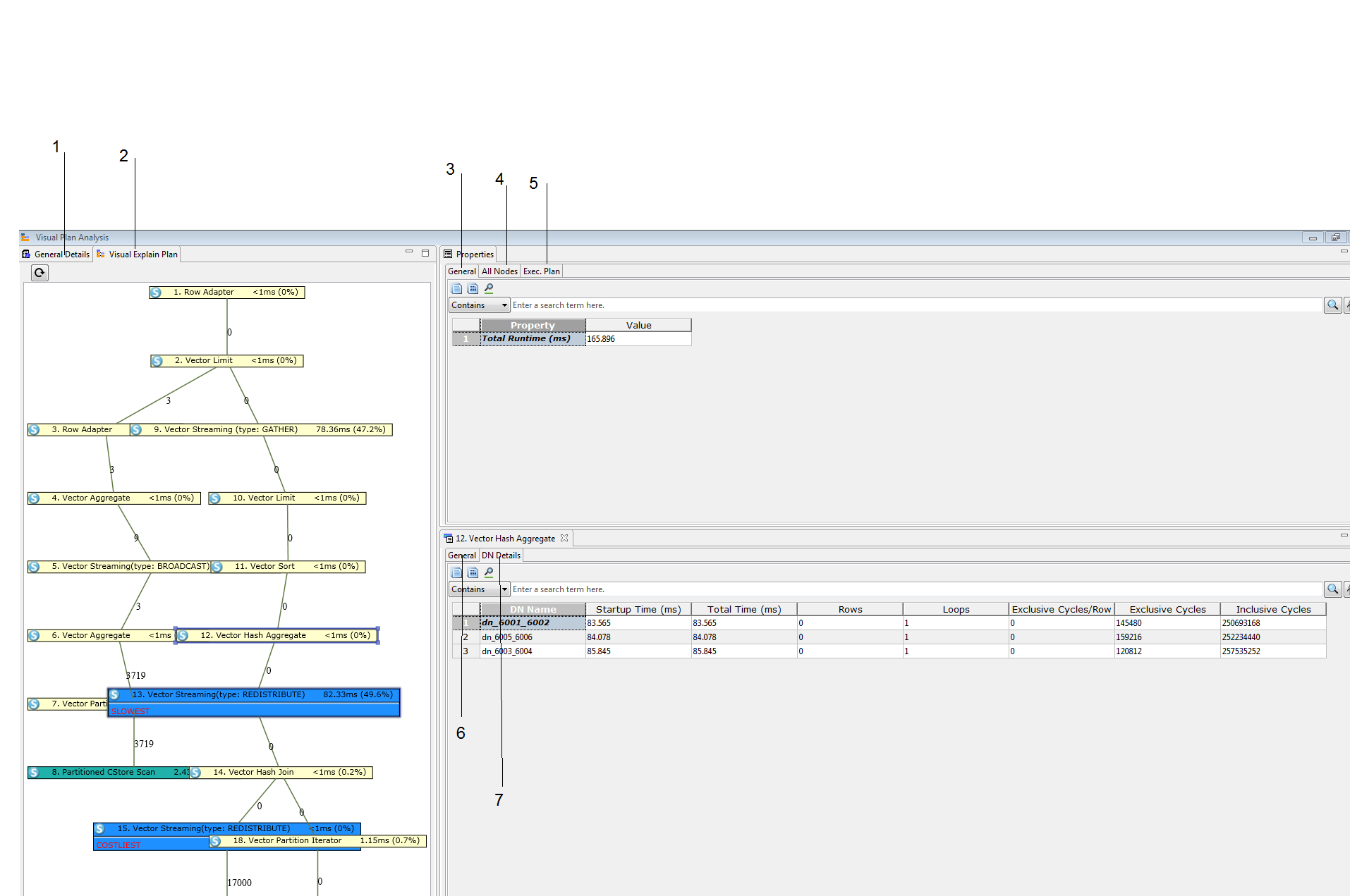Click the icon on 12. Vector Hash Aggregate node
Image resolution: width=1350 pixels, height=896 pixels.
pyautogui.click(x=183, y=636)
